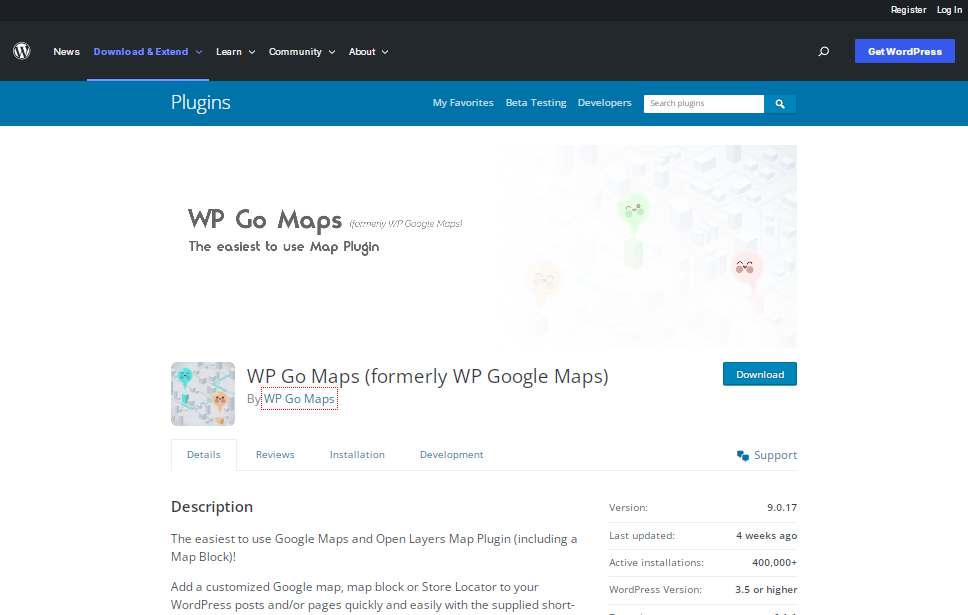Switch to the Installation tab
The height and width of the screenshot is (615, 968).
pos(357,455)
